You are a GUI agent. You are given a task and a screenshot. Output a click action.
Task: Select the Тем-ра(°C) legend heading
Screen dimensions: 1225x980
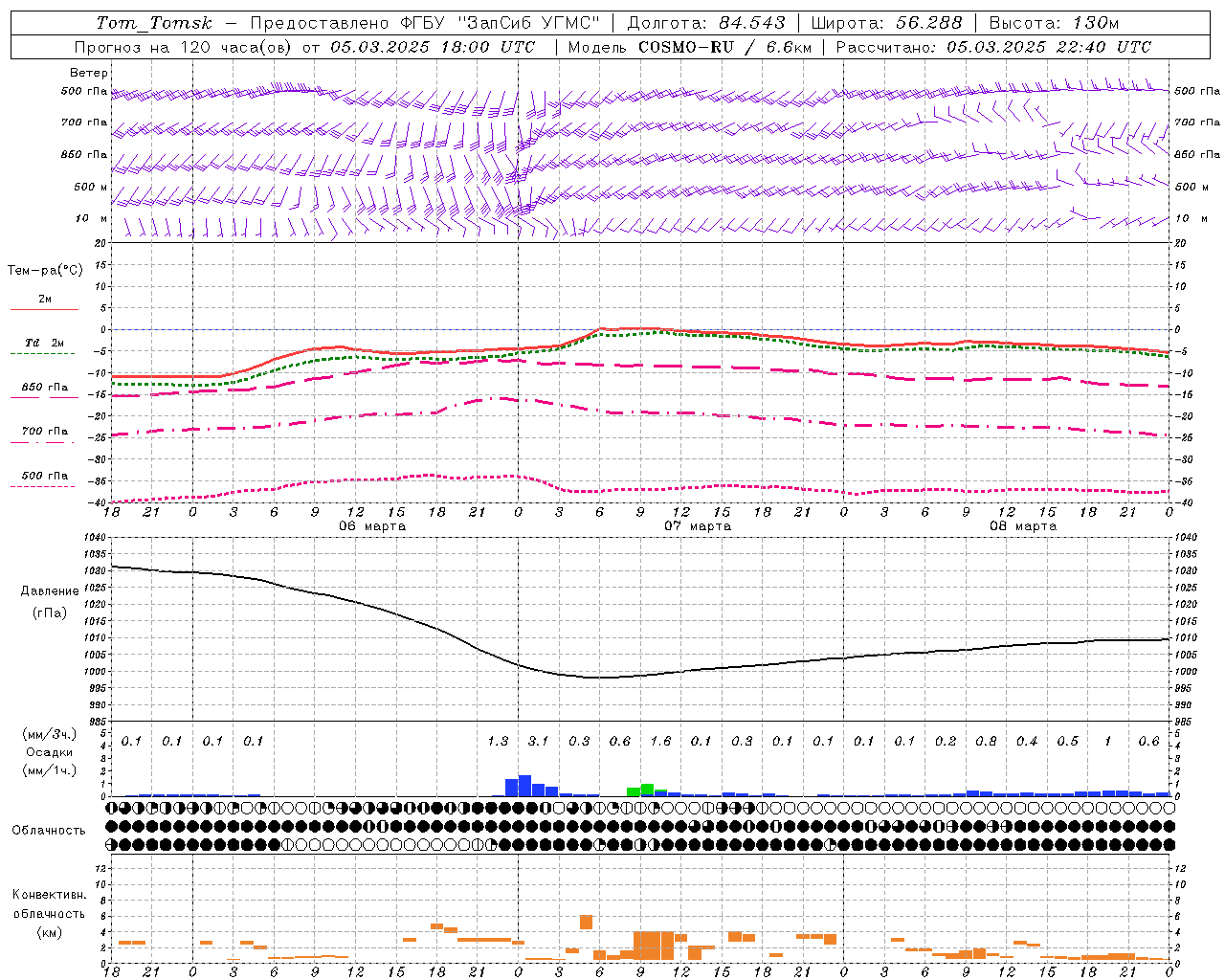45,270
